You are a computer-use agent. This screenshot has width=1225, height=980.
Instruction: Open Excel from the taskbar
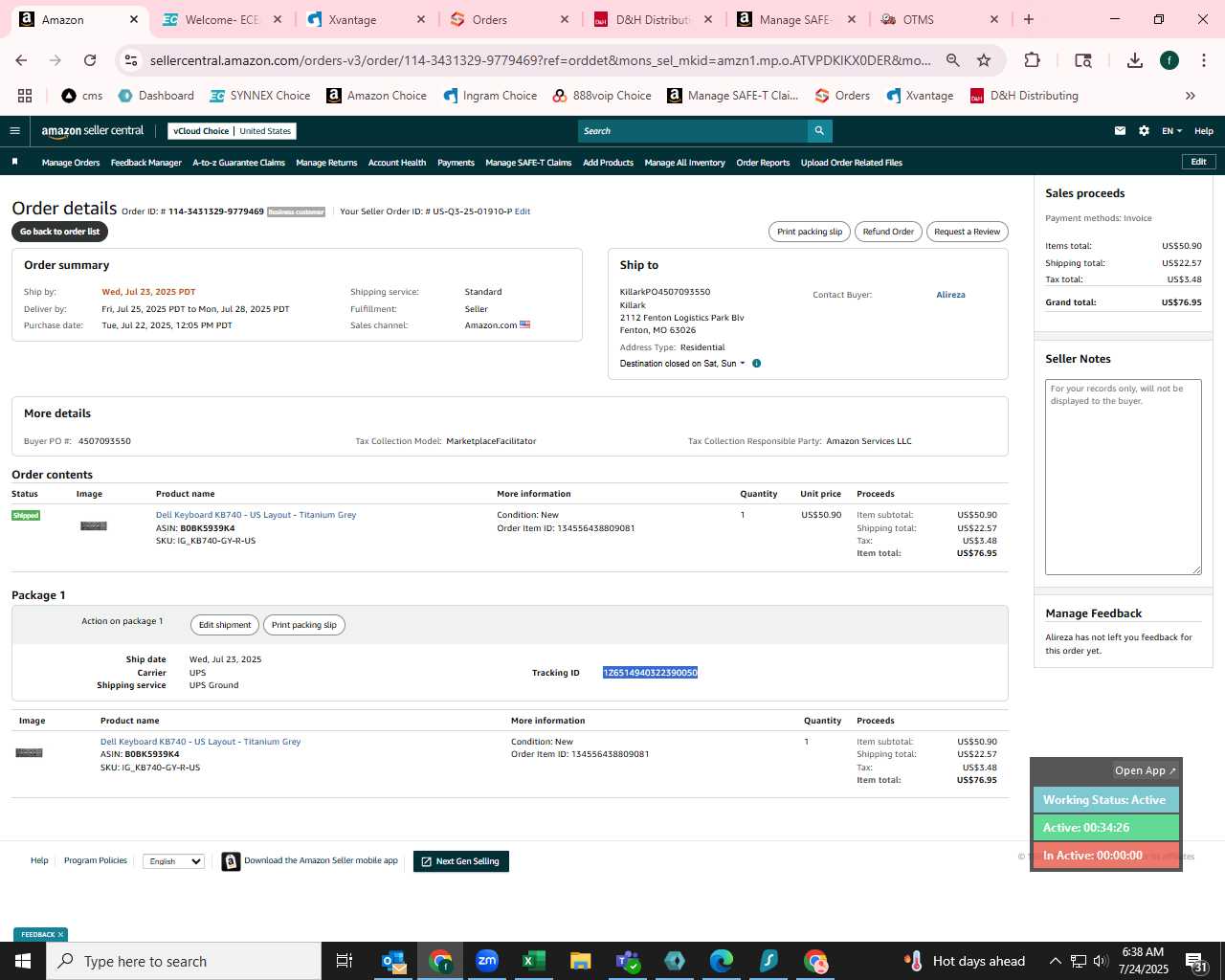pyautogui.click(x=534, y=961)
